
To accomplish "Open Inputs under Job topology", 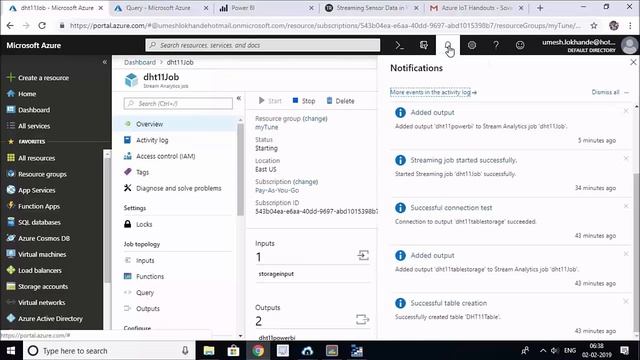I will (x=145, y=260).
